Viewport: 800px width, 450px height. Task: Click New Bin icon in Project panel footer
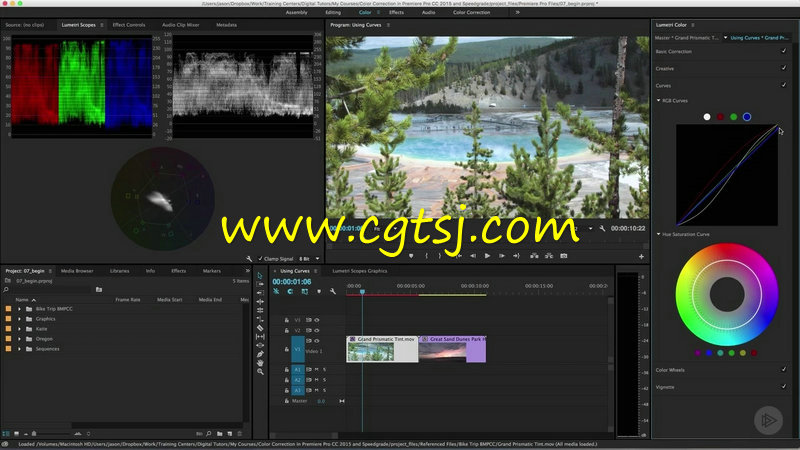pos(219,434)
